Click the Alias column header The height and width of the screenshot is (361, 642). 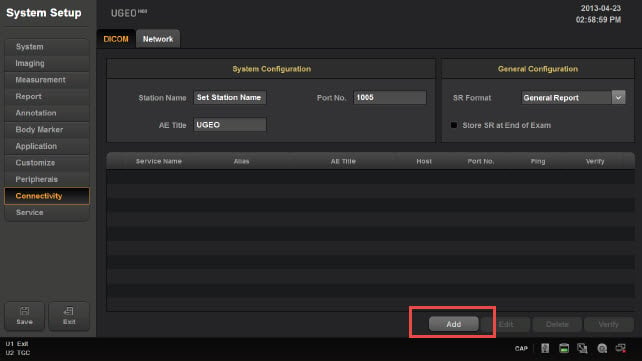click(241, 161)
